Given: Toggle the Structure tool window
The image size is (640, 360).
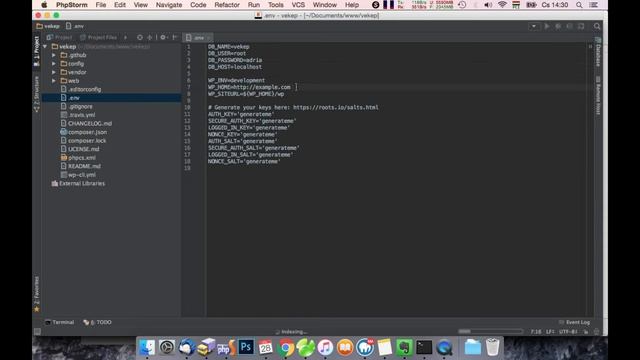Looking at the screenshot, I should (x=37, y=94).
